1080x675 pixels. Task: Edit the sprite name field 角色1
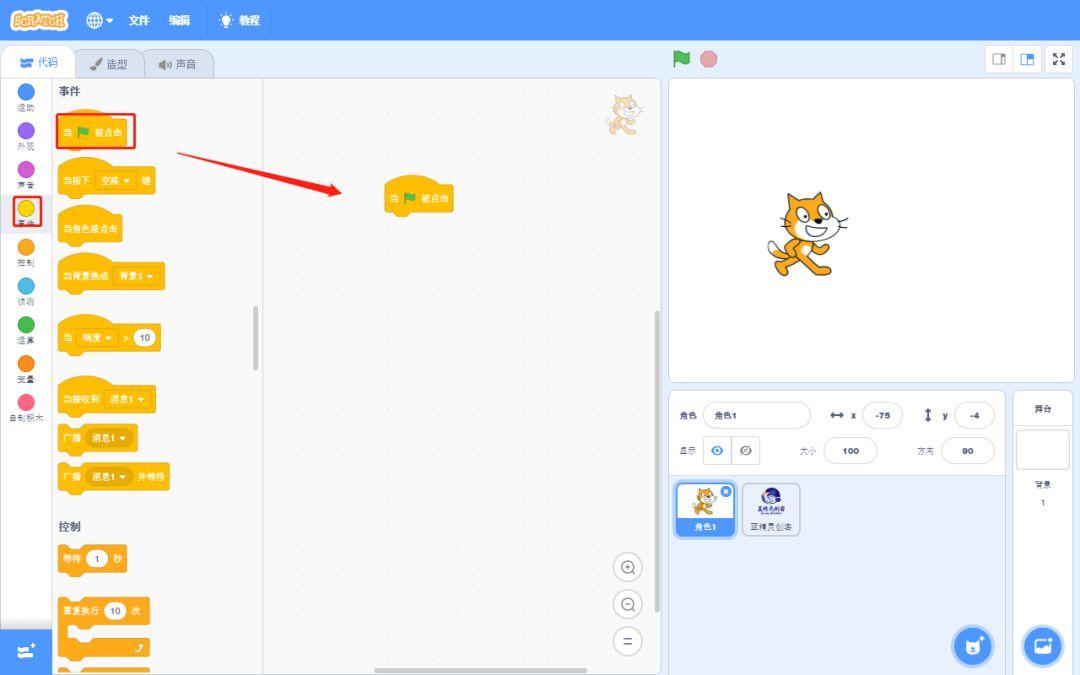[x=756, y=415]
